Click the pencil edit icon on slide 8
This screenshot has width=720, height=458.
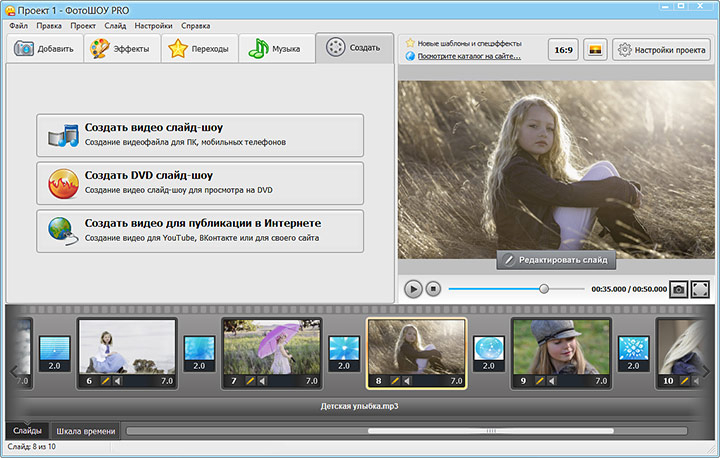(x=395, y=381)
